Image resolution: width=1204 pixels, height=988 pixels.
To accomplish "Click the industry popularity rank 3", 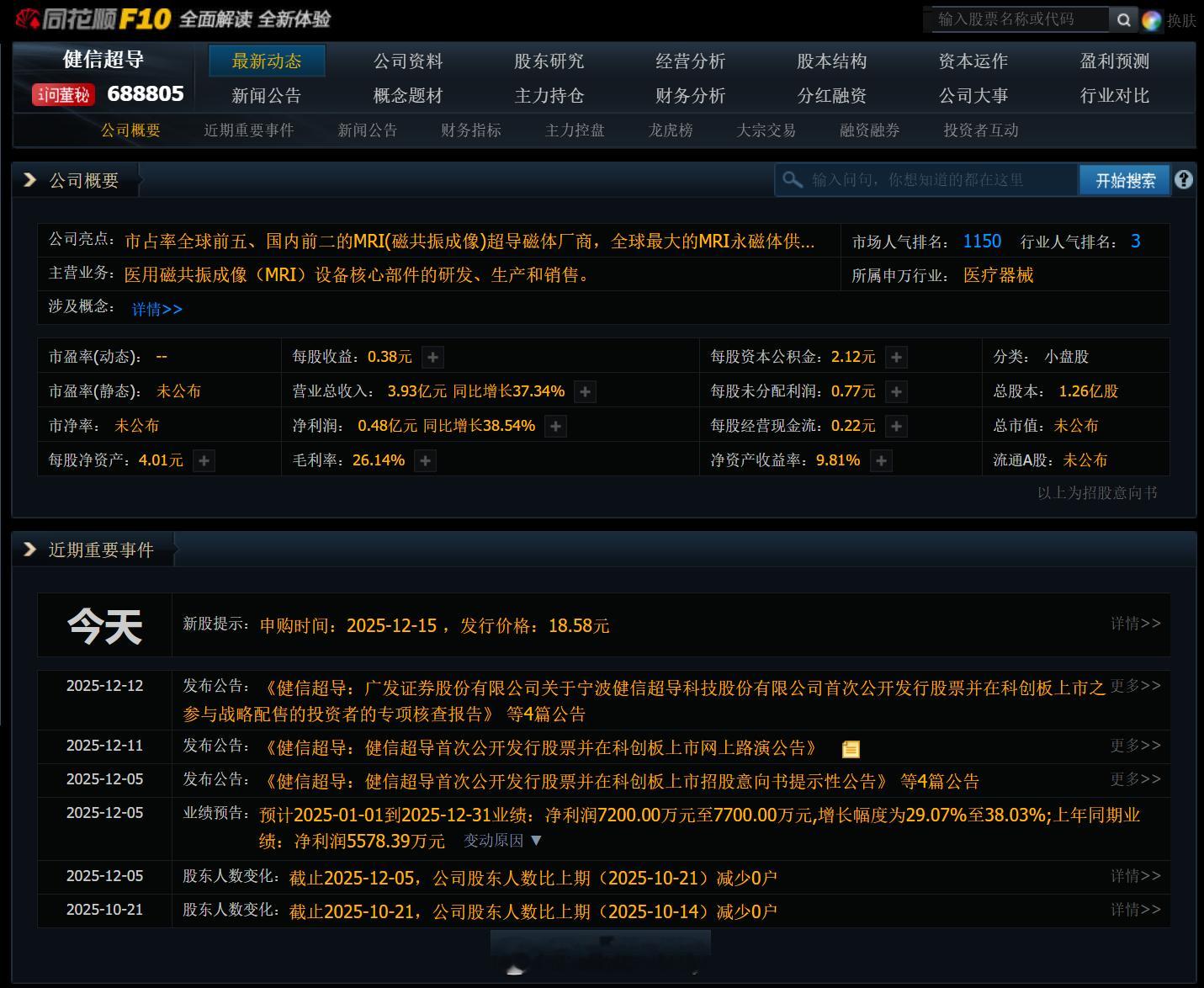I will (1135, 242).
